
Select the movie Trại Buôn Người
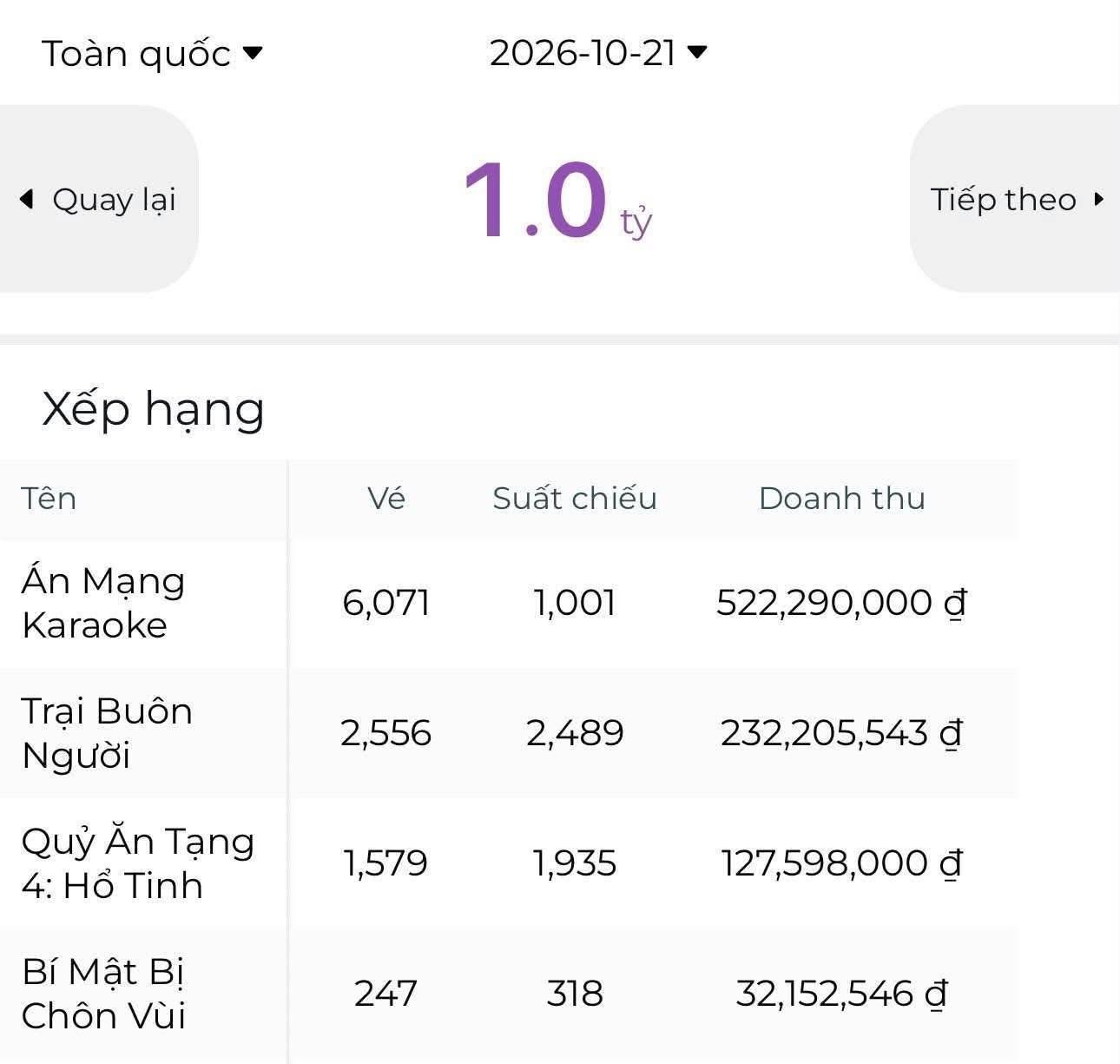tap(107, 733)
